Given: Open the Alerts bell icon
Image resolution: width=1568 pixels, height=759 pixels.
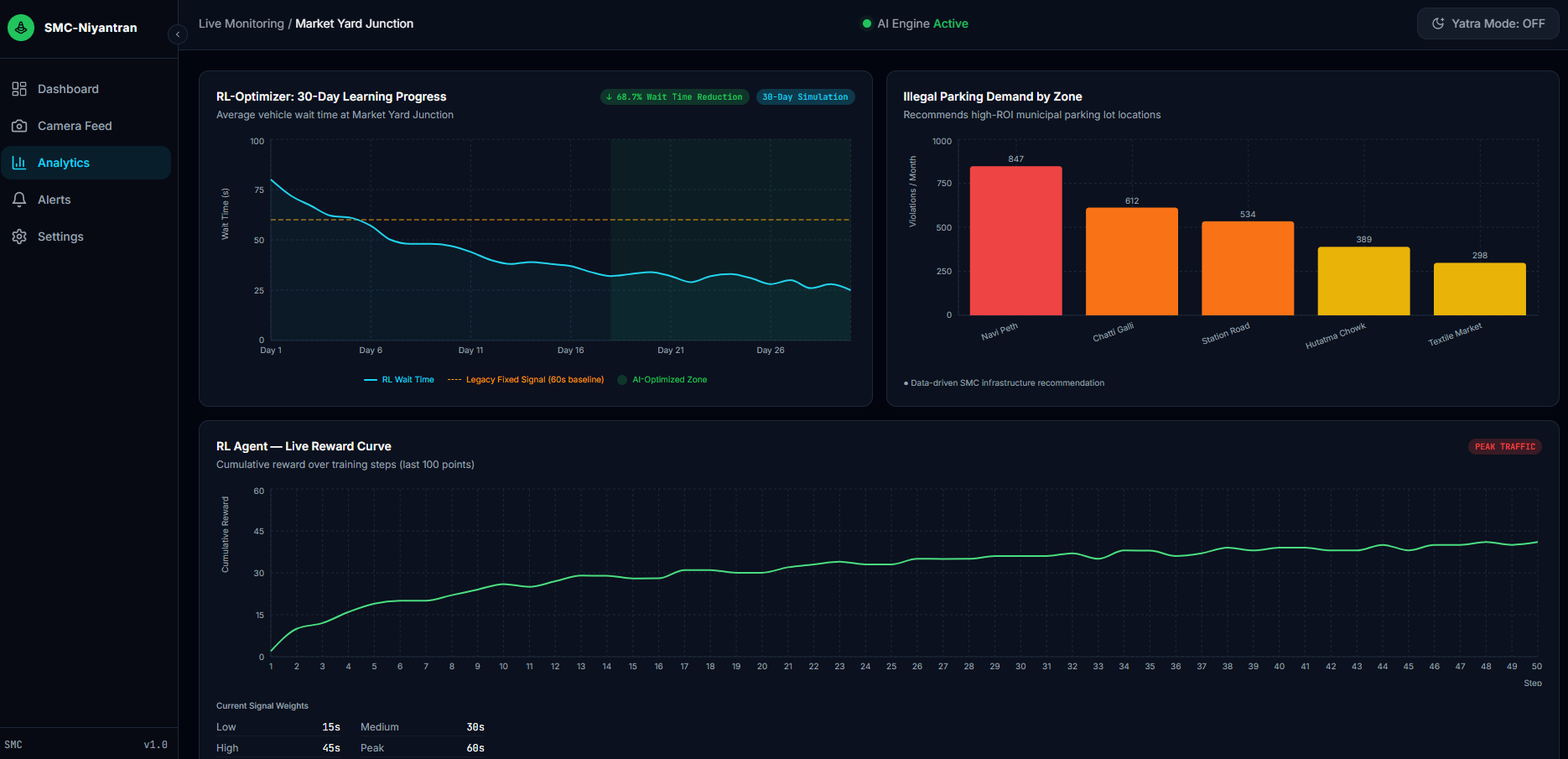Looking at the screenshot, I should click(19, 200).
